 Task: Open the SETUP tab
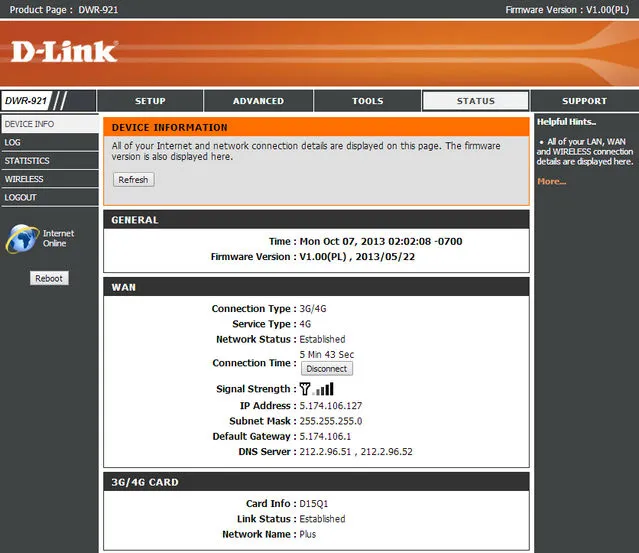coord(150,101)
